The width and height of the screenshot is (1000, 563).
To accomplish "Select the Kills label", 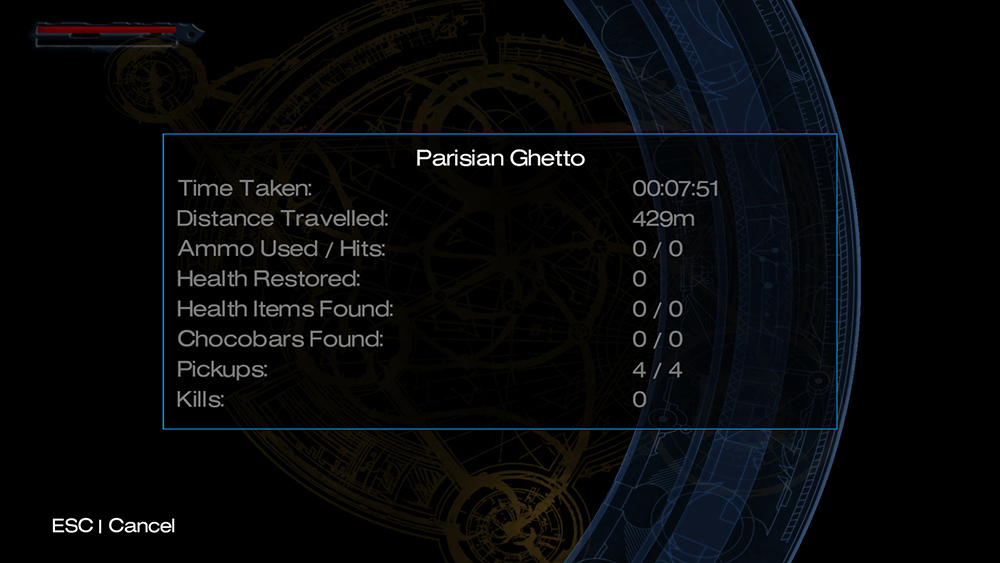I will click(200, 400).
